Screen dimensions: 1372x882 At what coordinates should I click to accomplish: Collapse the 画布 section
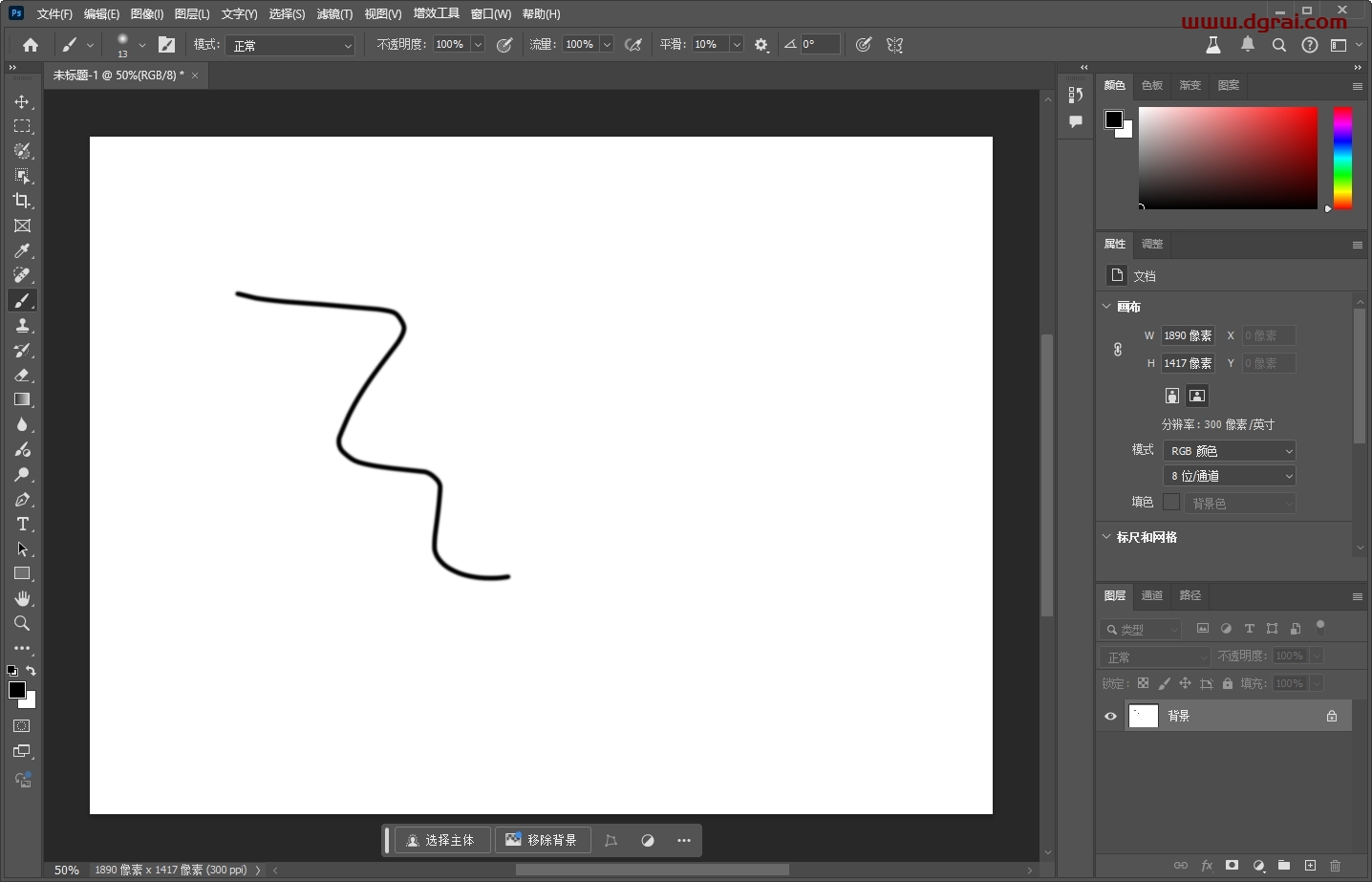(1107, 307)
